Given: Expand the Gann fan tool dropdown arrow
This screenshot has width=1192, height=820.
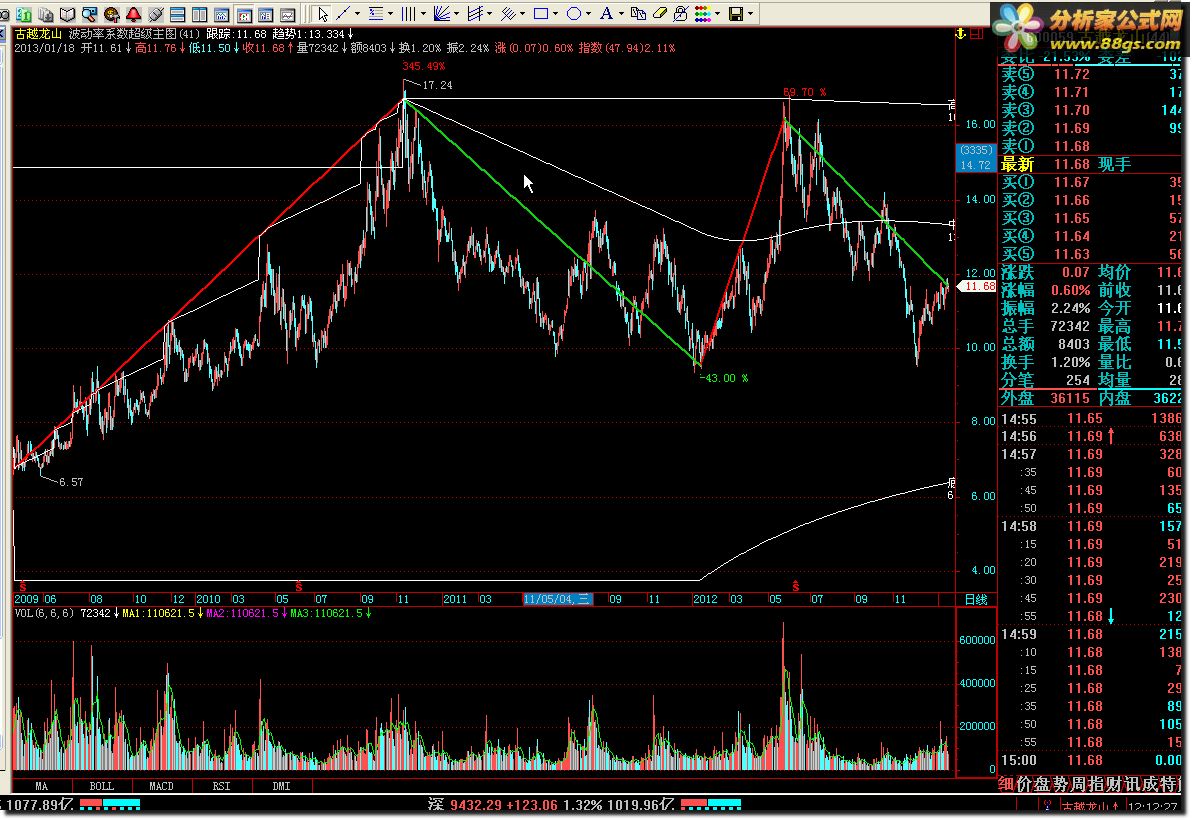Looking at the screenshot, I should pyautogui.click(x=457, y=14).
